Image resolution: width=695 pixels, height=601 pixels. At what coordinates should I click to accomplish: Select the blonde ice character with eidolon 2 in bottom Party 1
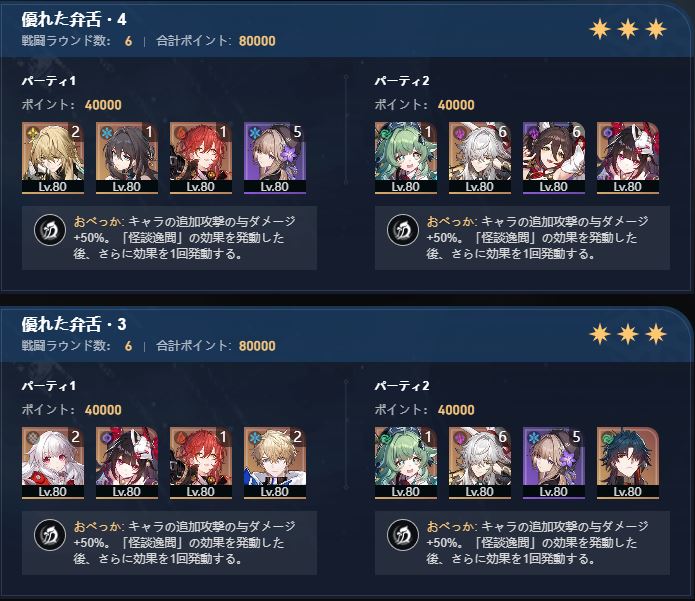275,463
